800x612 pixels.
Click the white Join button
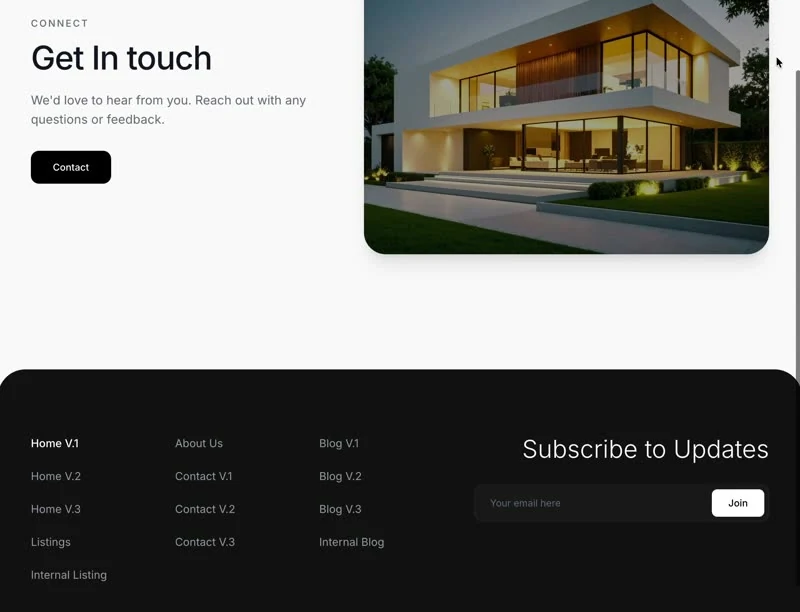(x=738, y=503)
